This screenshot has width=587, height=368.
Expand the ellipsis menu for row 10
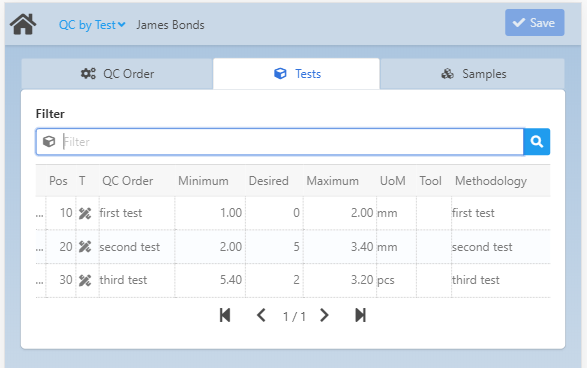[40, 214]
